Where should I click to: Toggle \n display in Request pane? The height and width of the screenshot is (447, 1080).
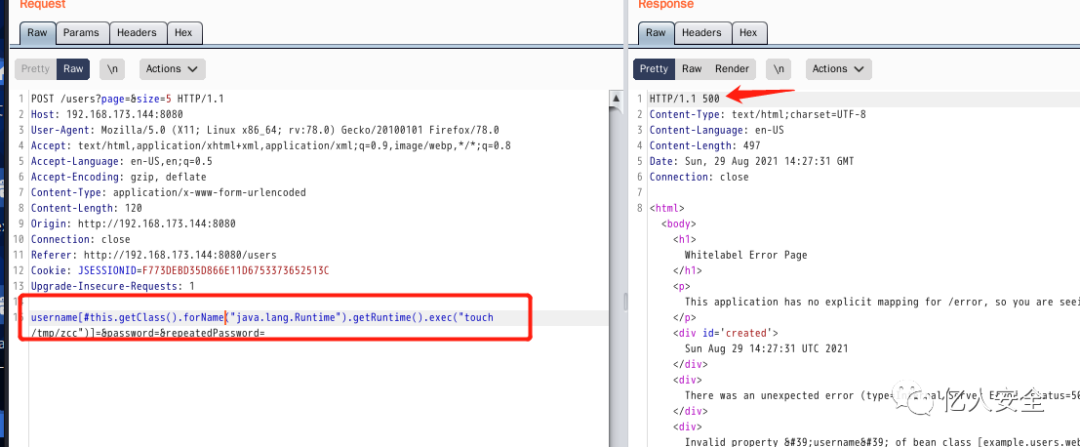point(112,69)
